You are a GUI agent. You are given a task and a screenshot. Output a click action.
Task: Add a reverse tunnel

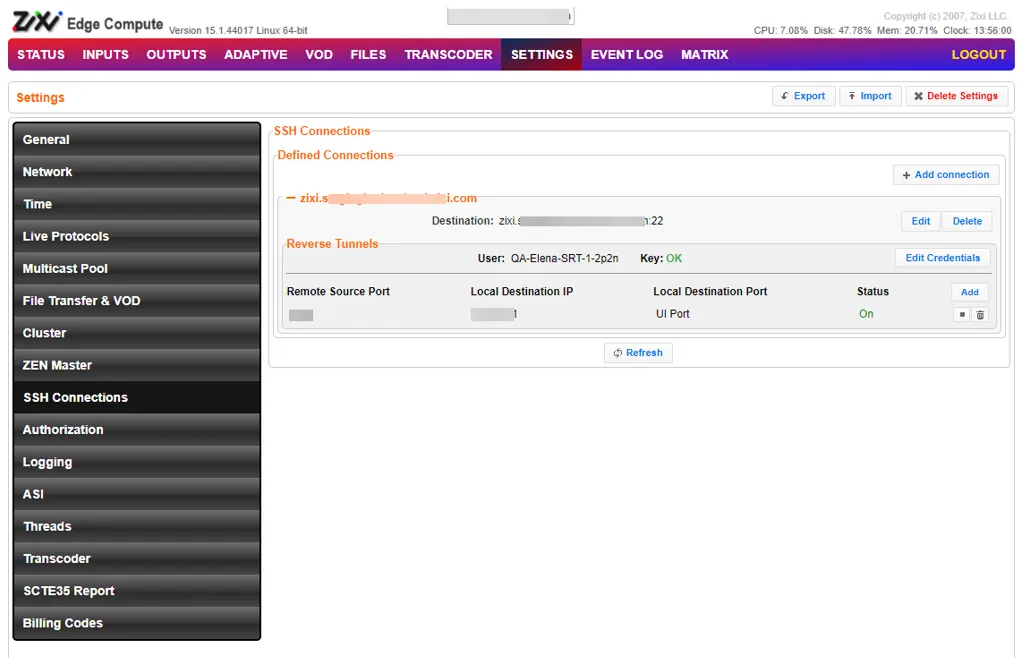point(969,292)
